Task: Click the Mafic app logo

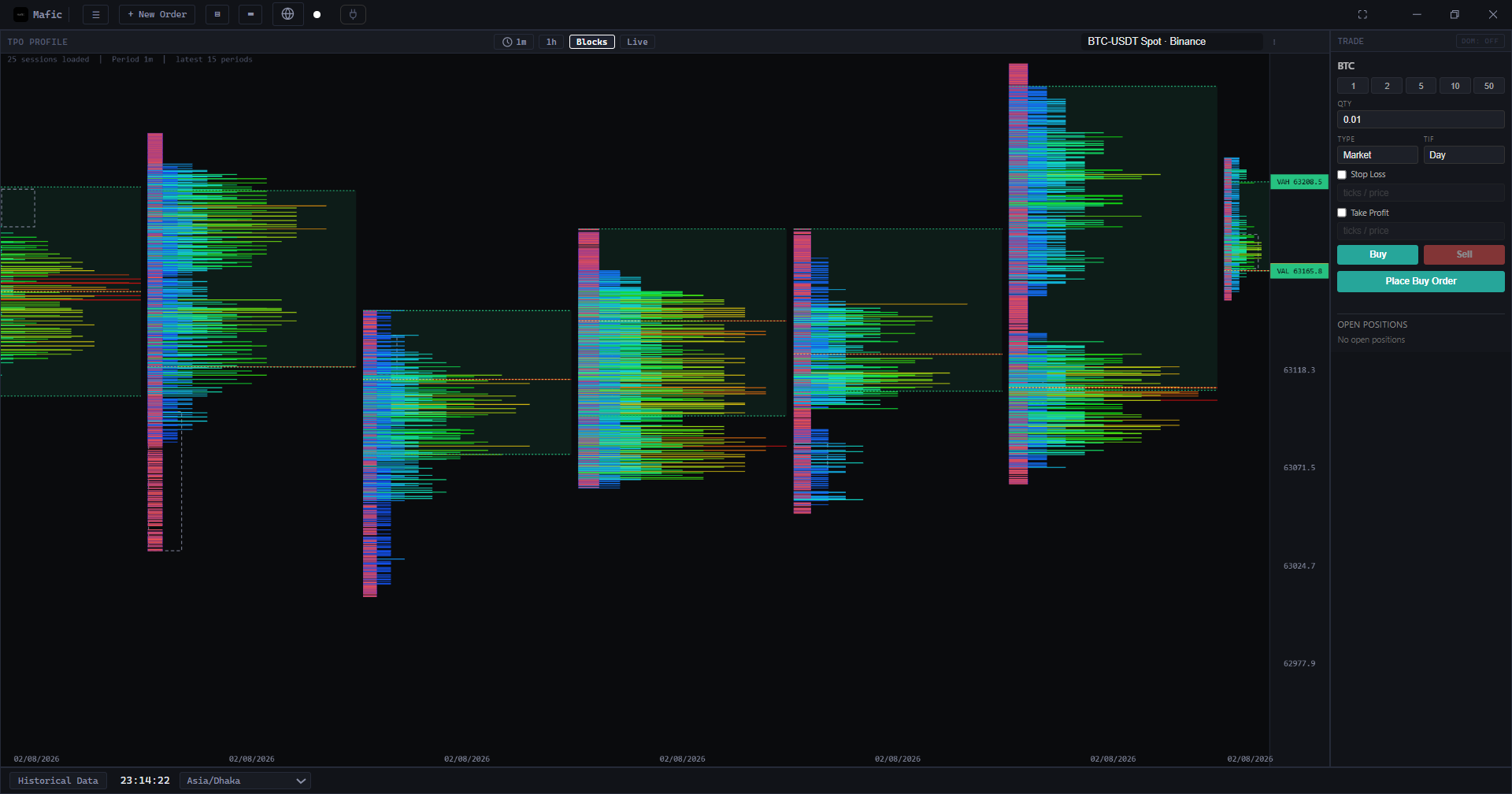Action: (21, 14)
